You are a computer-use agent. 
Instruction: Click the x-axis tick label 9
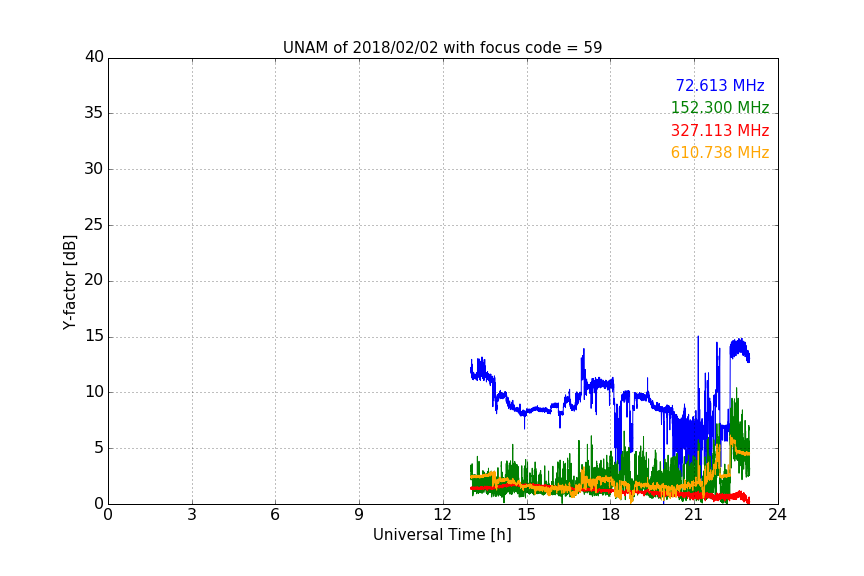[x=359, y=515]
